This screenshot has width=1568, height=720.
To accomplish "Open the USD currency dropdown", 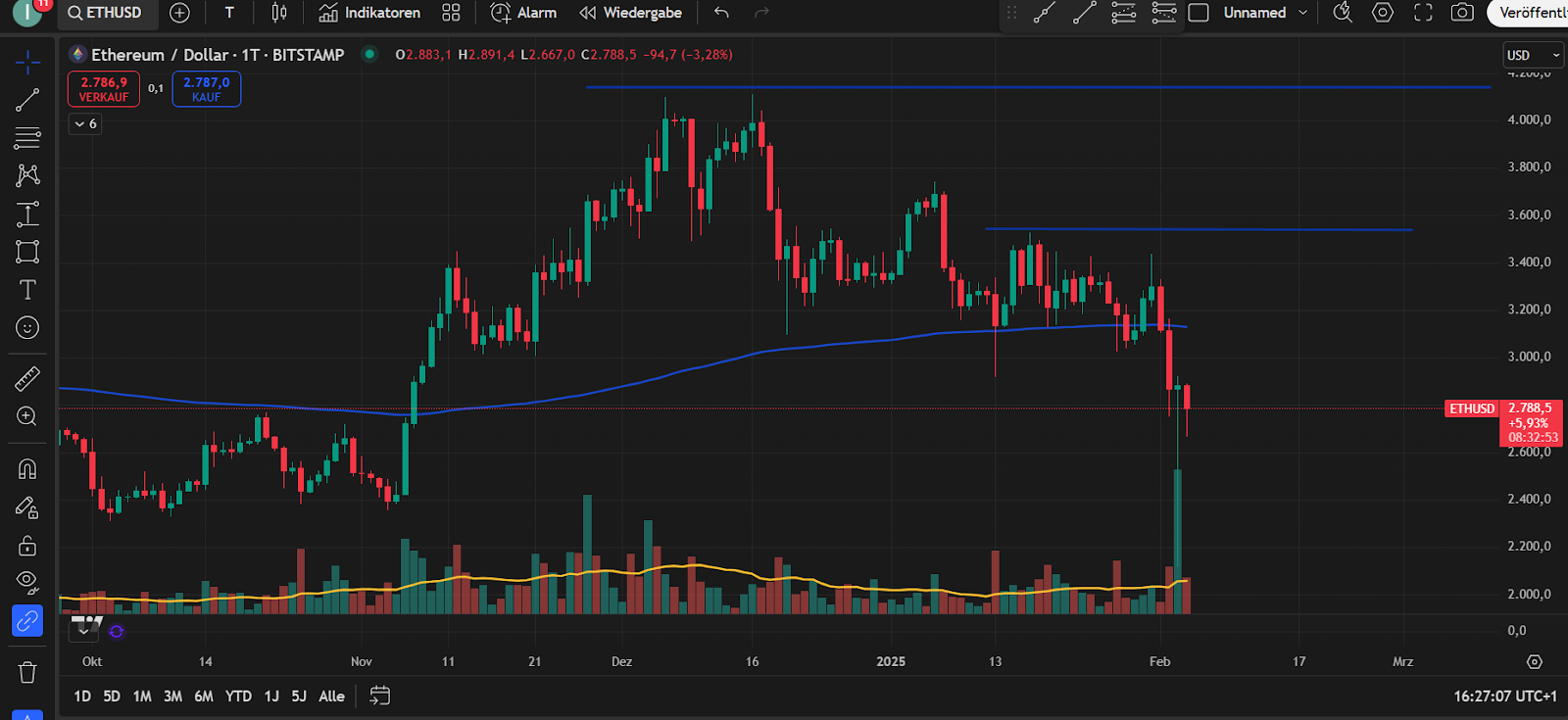I will [x=1532, y=55].
